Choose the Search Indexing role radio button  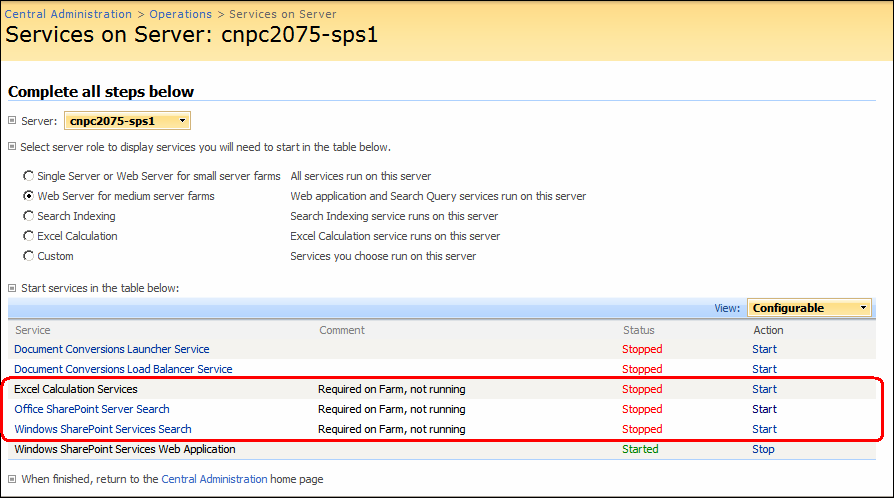(28, 216)
